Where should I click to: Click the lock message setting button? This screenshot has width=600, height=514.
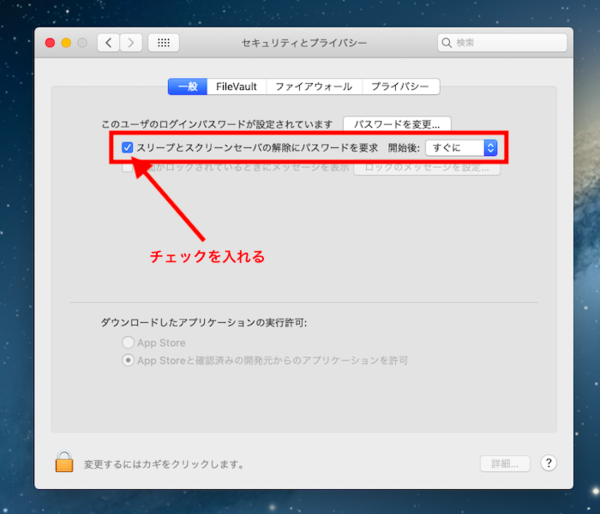(427, 168)
